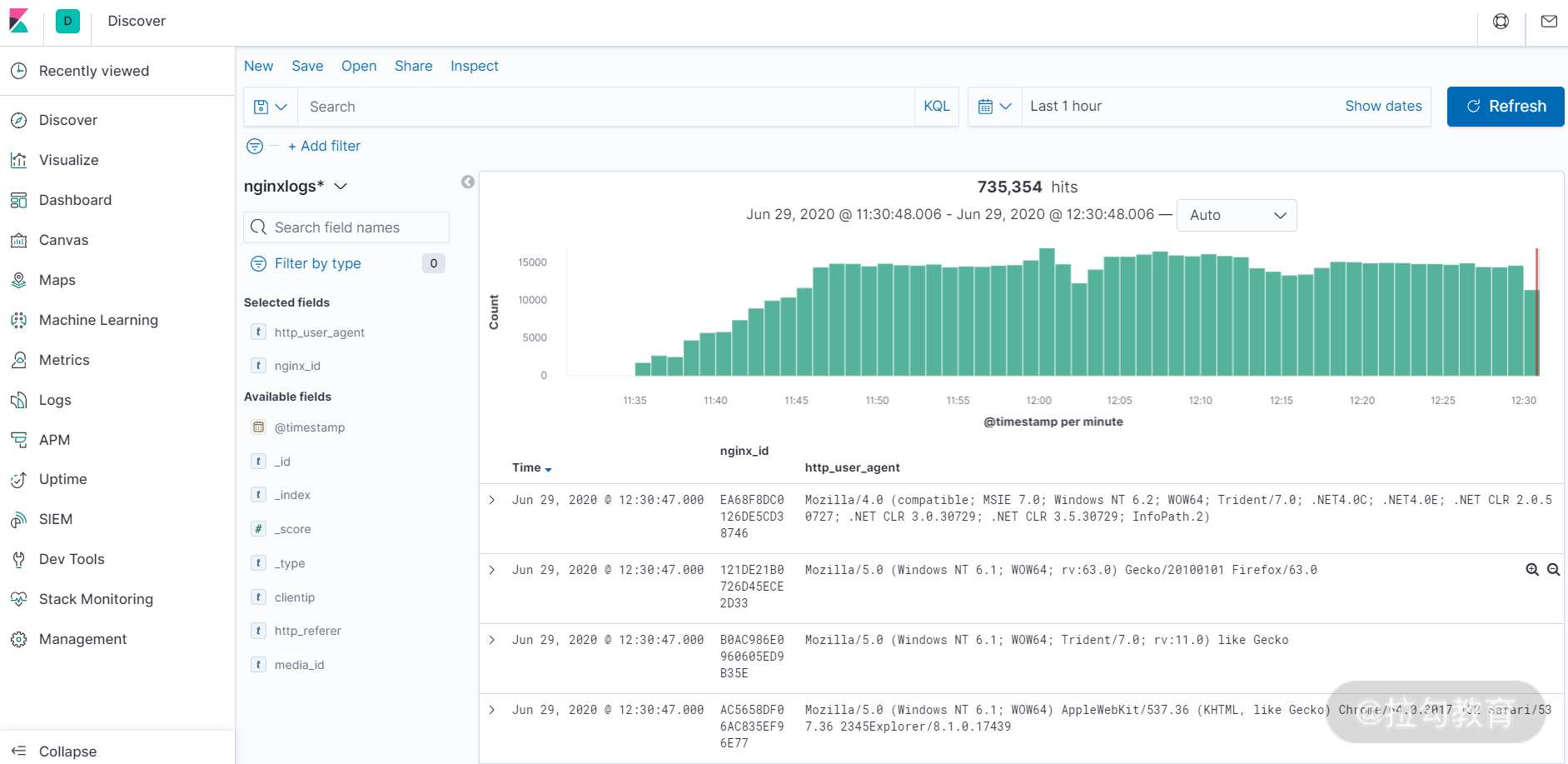This screenshot has width=1568, height=764.
Task: Click the Management gear icon
Action: tap(19, 639)
